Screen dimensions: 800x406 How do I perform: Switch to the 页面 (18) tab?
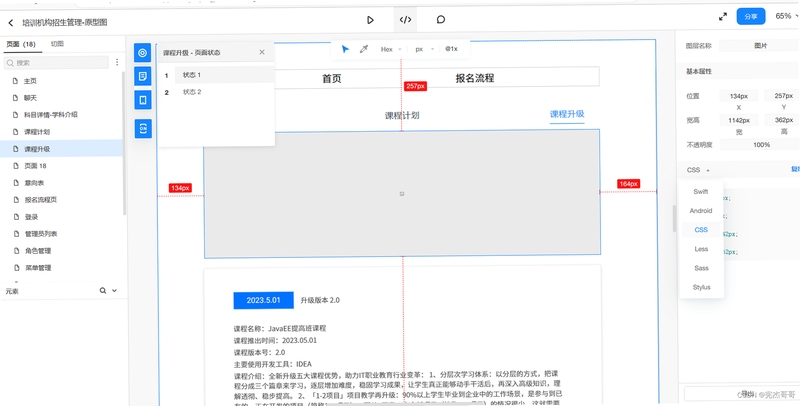pos(21,44)
